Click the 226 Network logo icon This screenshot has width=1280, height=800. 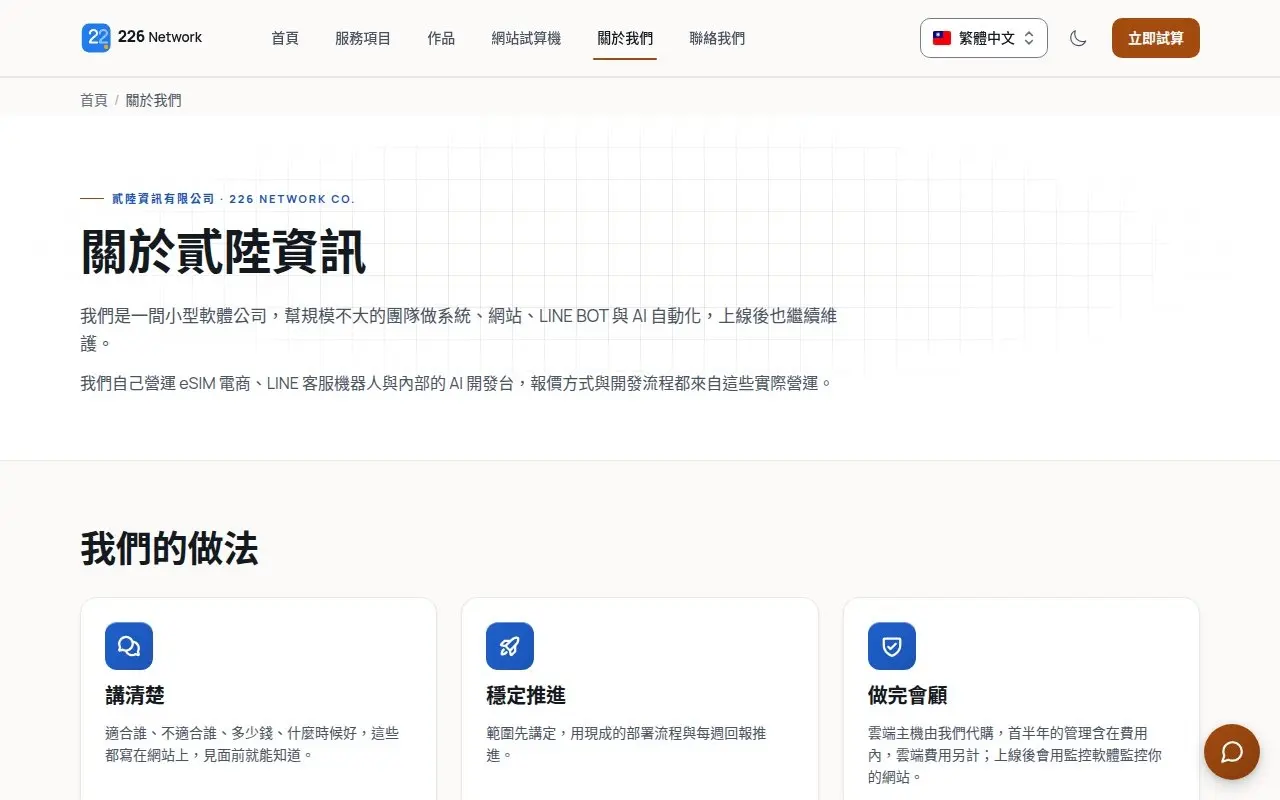[96, 38]
